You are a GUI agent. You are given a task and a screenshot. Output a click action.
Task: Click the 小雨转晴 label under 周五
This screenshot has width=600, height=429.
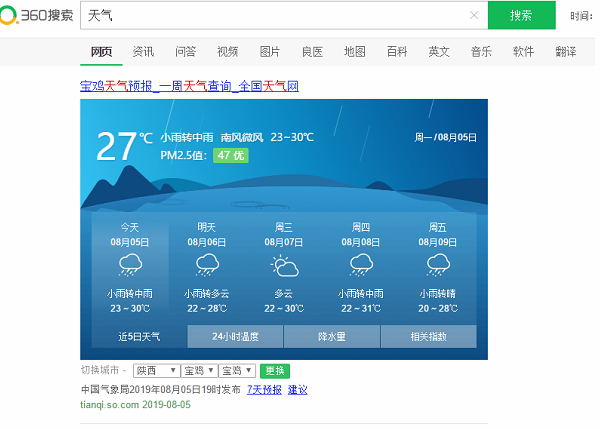[438, 294]
